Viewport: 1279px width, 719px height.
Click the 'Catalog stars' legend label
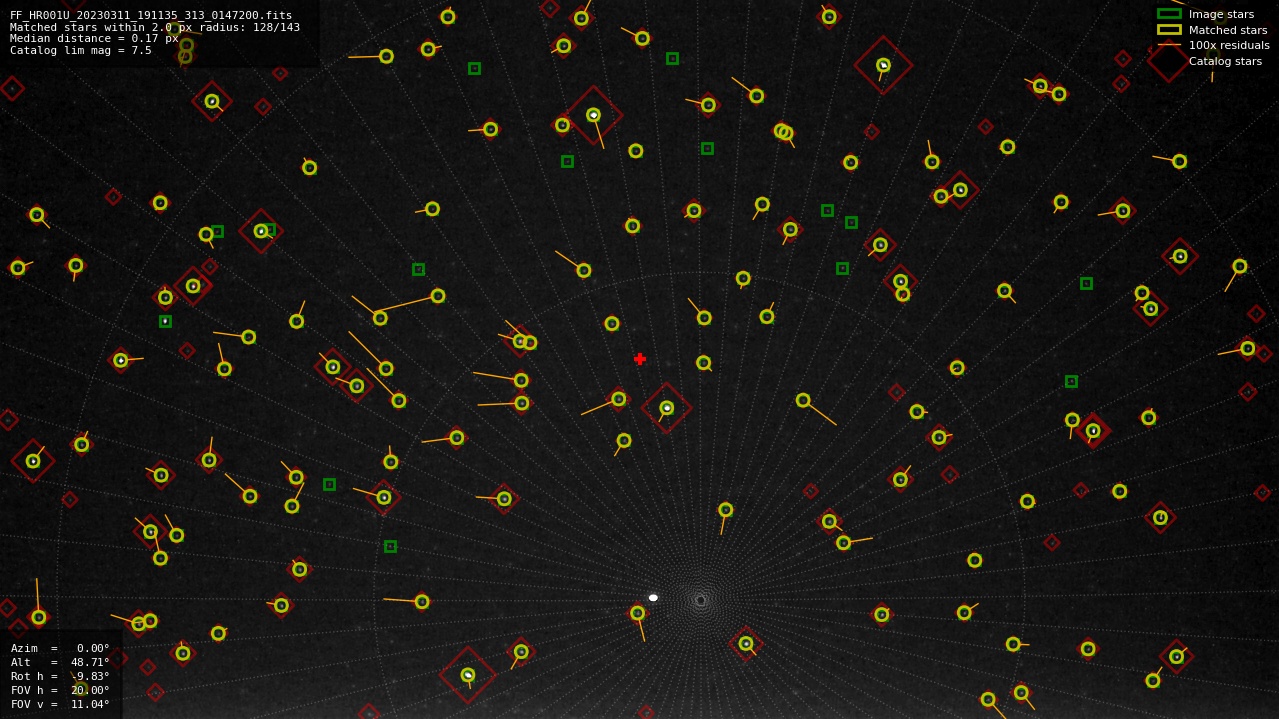click(1225, 61)
